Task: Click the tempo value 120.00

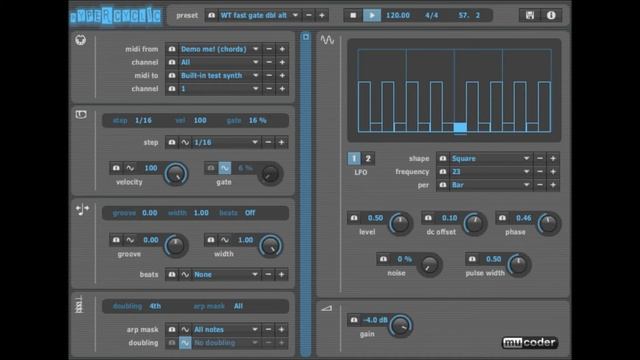Action: click(x=398, y=16)
